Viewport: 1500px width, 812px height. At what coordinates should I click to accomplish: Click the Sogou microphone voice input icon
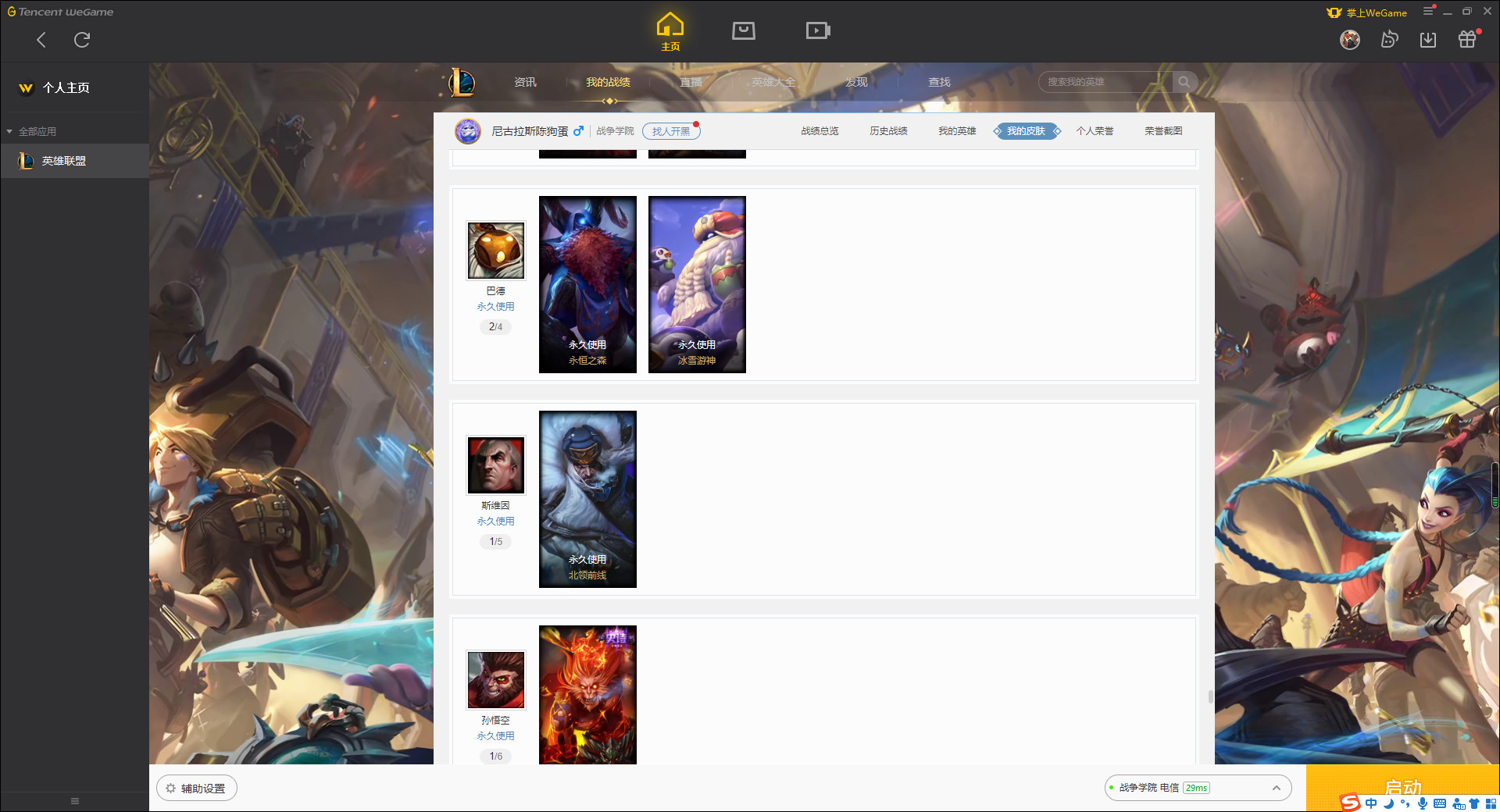point(1422,803)
